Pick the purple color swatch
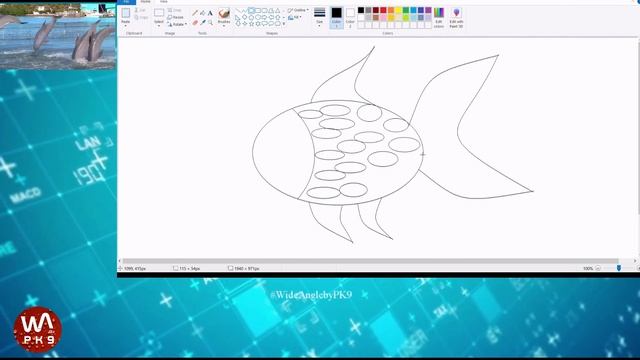Viewport: 640px width, 360px height. click(428, 11)
